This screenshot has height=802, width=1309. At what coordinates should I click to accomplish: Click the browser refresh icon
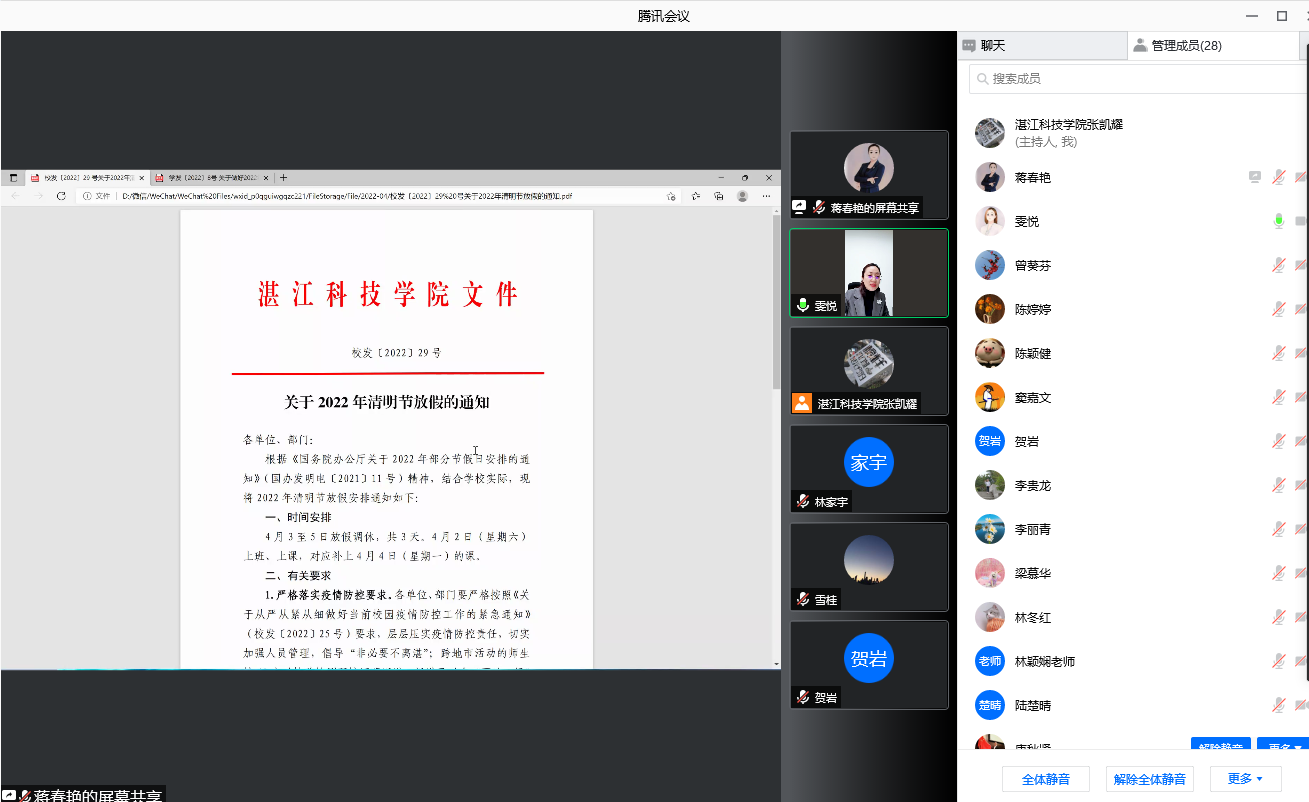62,196
